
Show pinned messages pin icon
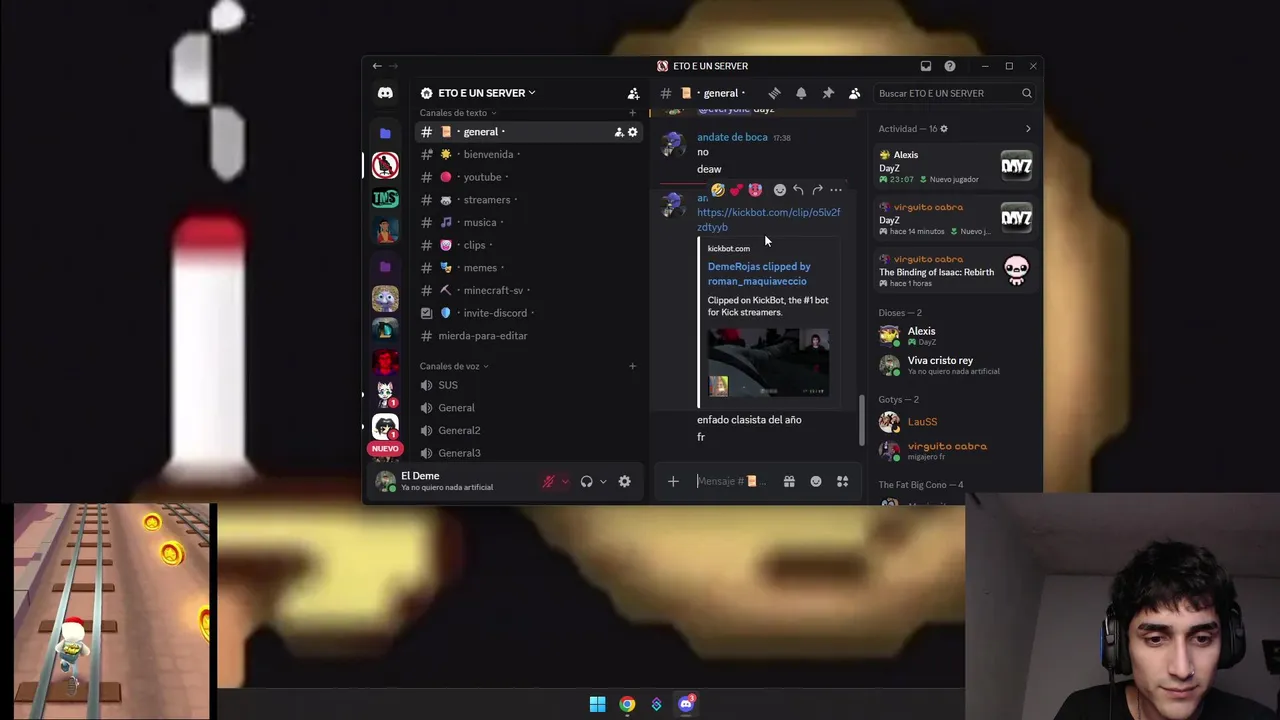828,93
